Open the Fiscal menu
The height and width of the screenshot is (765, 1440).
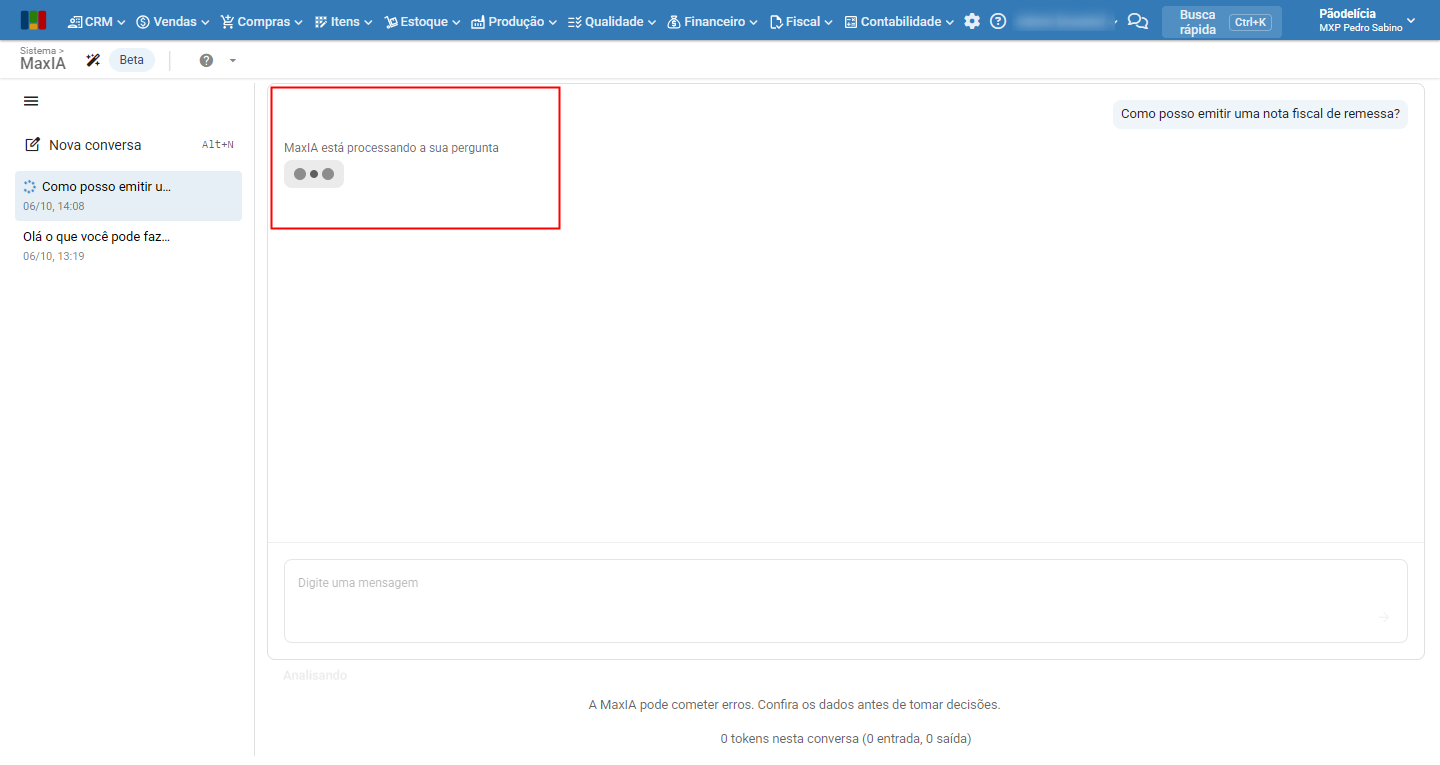pos(801,21)
